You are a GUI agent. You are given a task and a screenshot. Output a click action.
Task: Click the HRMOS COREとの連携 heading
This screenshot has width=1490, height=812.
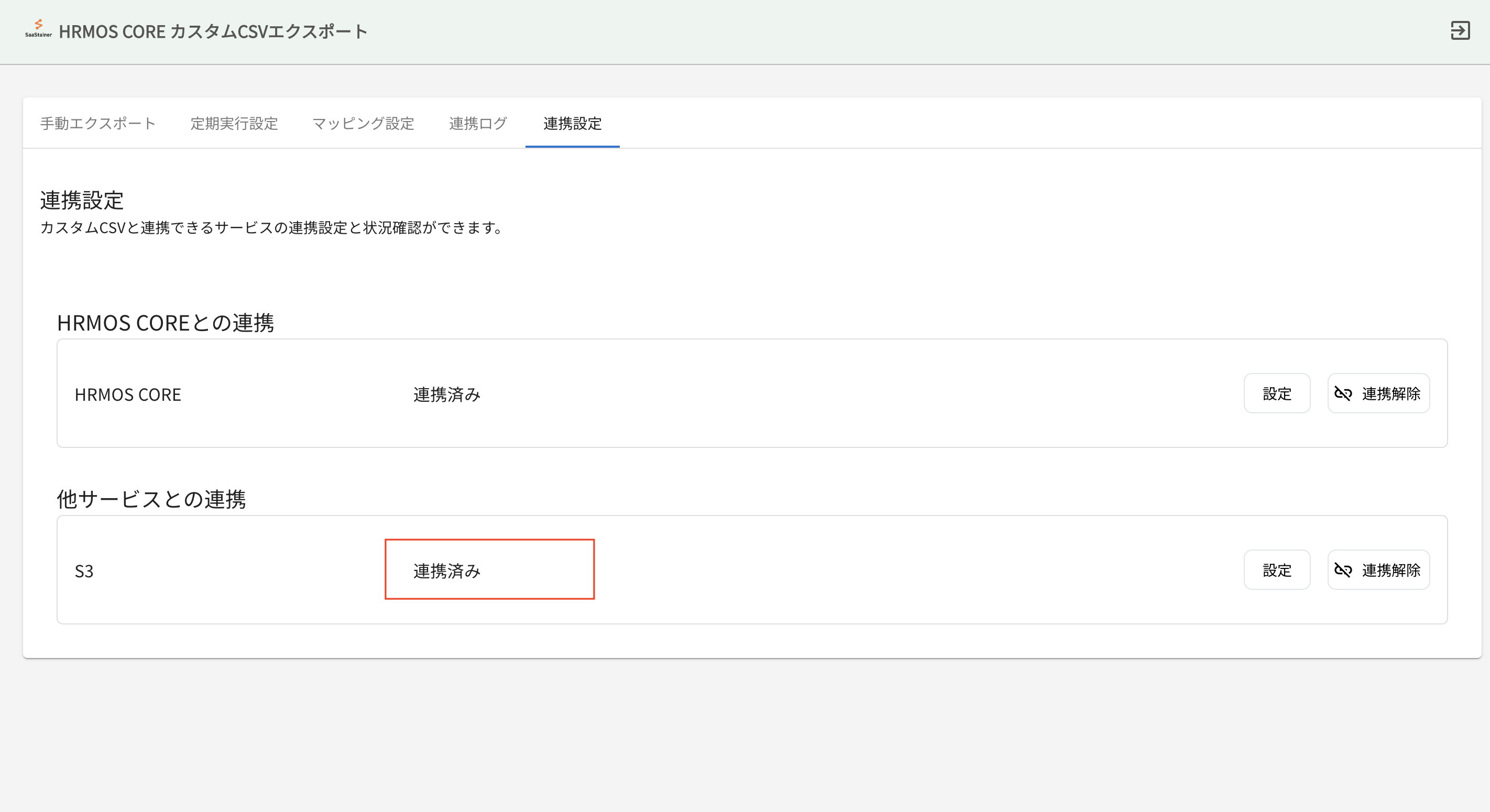coord(166,323)
